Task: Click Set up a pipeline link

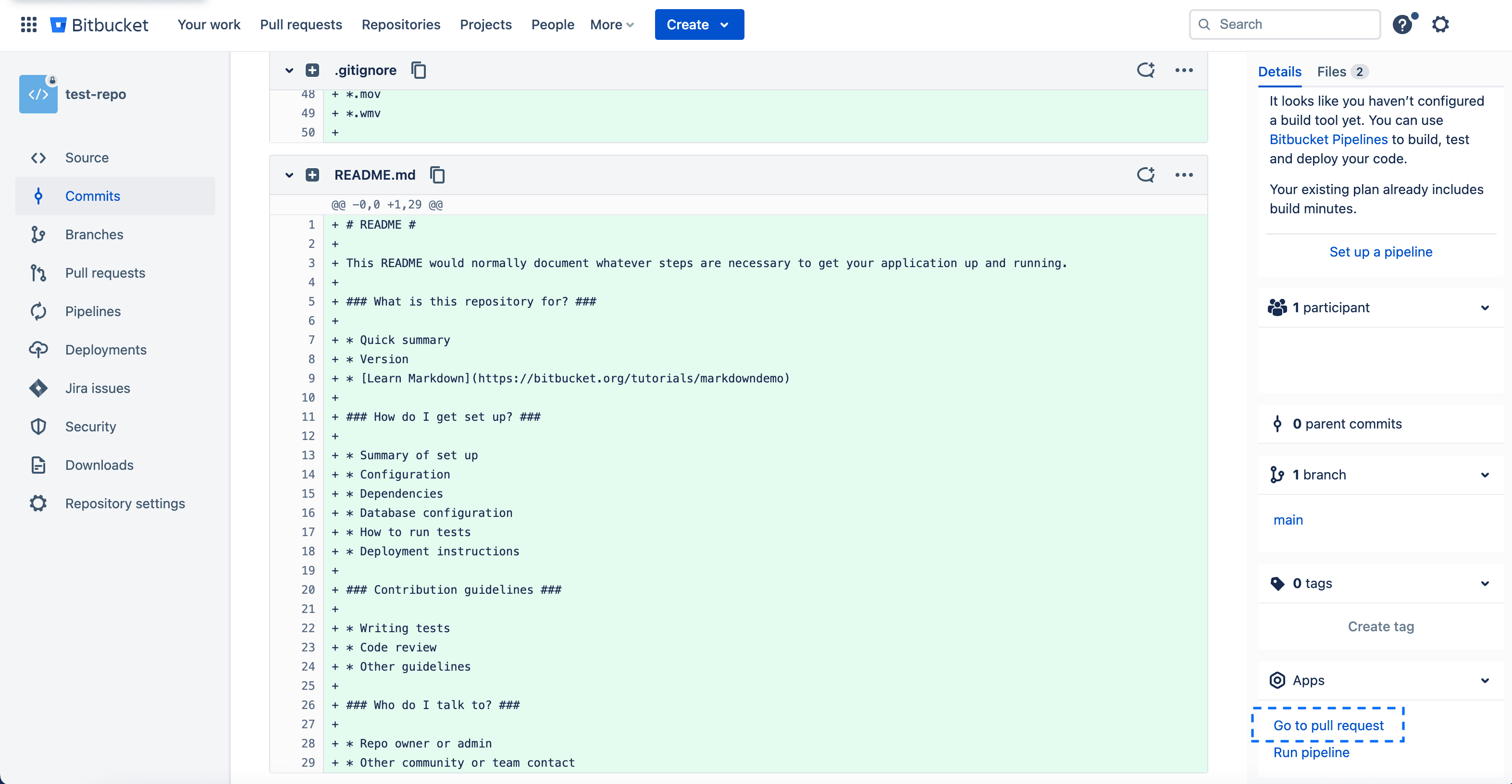Action: click(x=1380, y=251)
